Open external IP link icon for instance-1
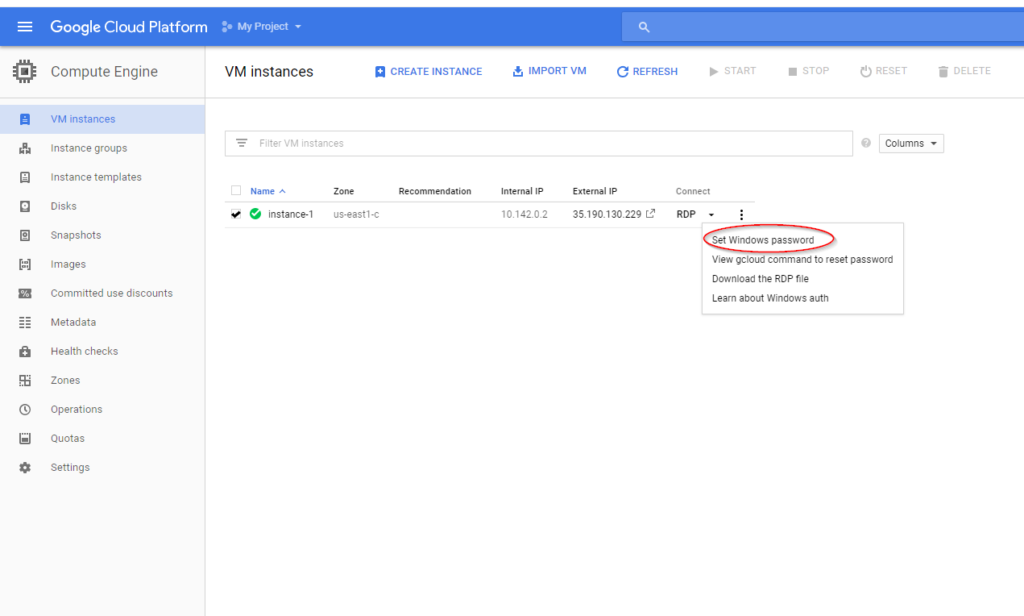This screenshot has height=616, width=1024. coord(650,214)
